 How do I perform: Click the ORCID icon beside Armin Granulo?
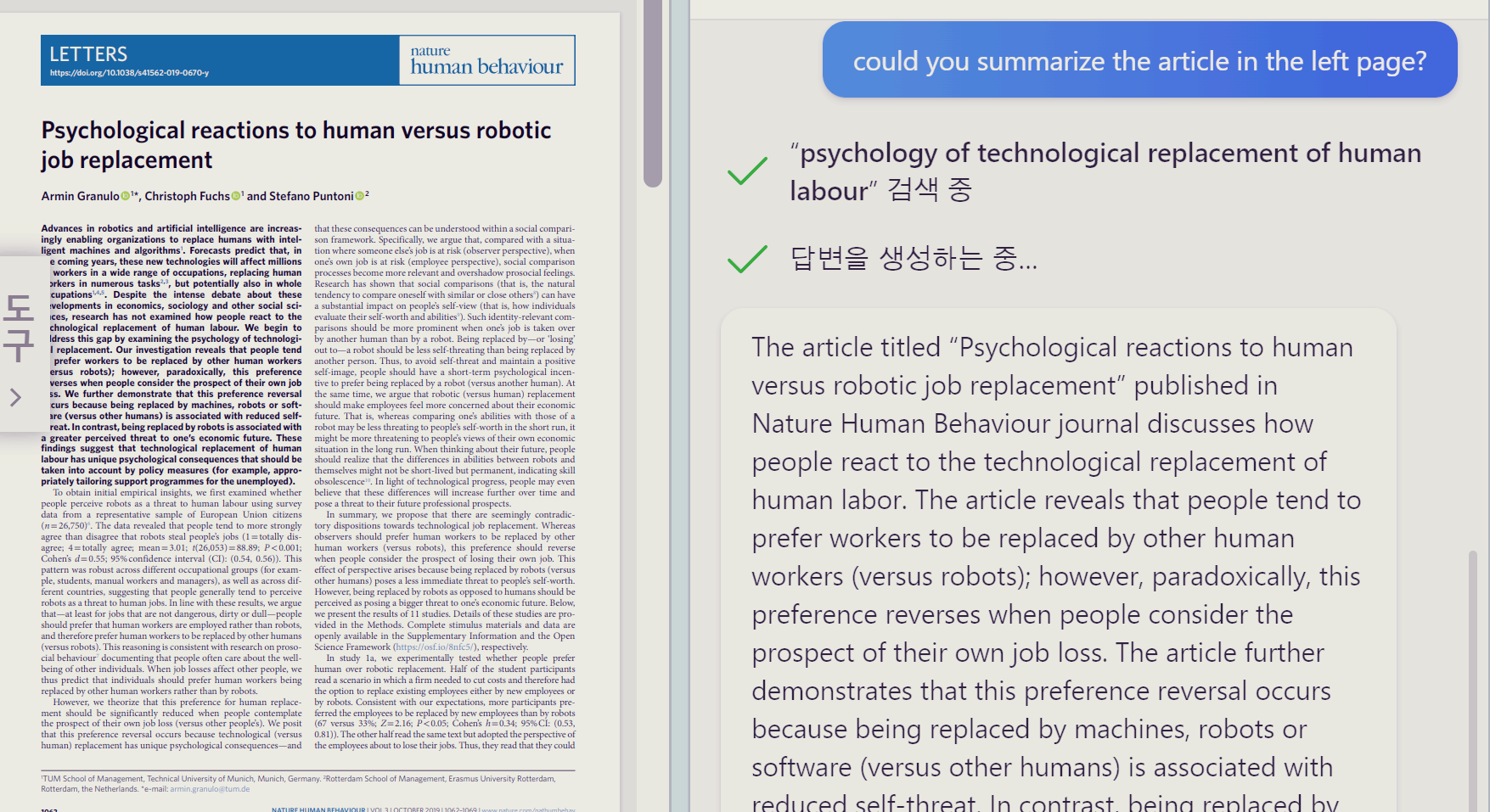[126, 195]
